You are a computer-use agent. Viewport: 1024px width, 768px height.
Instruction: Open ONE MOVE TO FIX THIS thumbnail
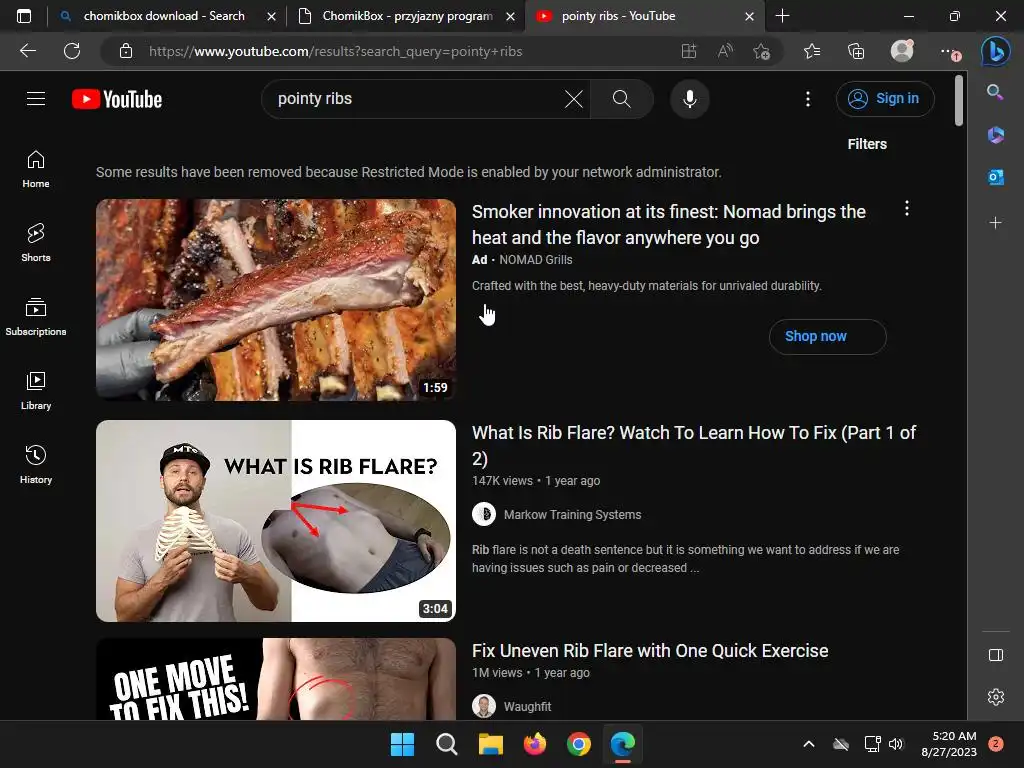(x=276, y=679)
